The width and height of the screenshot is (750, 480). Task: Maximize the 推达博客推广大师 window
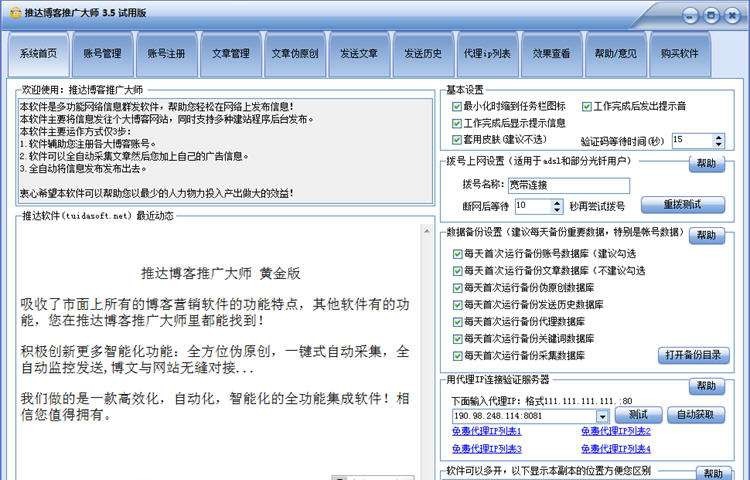click(711, 16)
